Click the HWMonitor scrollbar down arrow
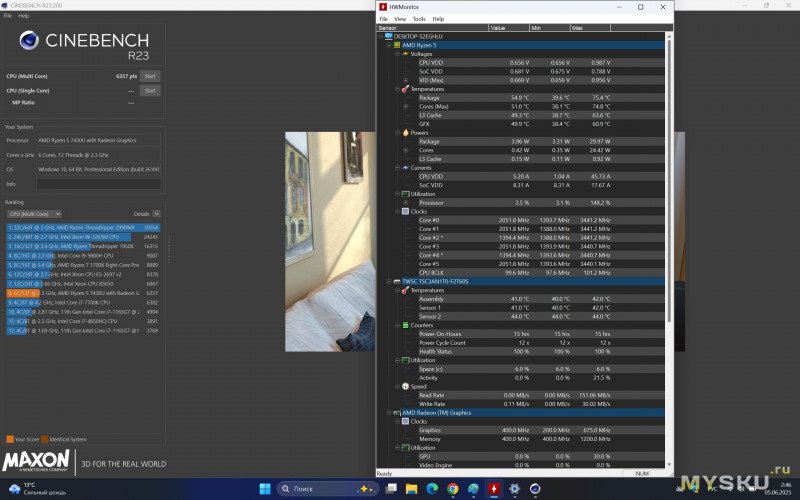Image resolution: width=800 pixels, height=500 pixels. (669, 465)
